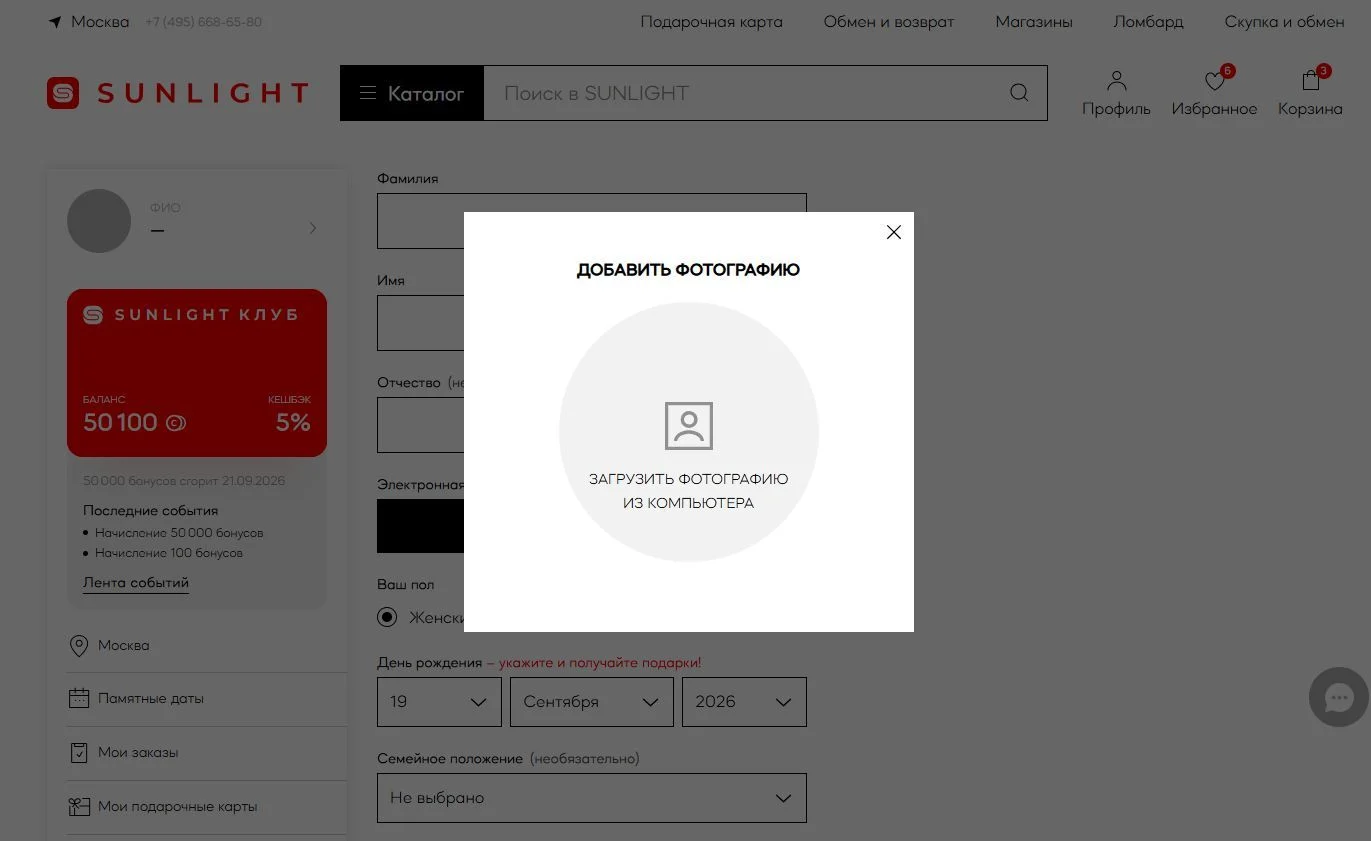This screenshot has width=1371, height=841.
Task: Click the Мои заказы clipboard icon
Action: 79,753
